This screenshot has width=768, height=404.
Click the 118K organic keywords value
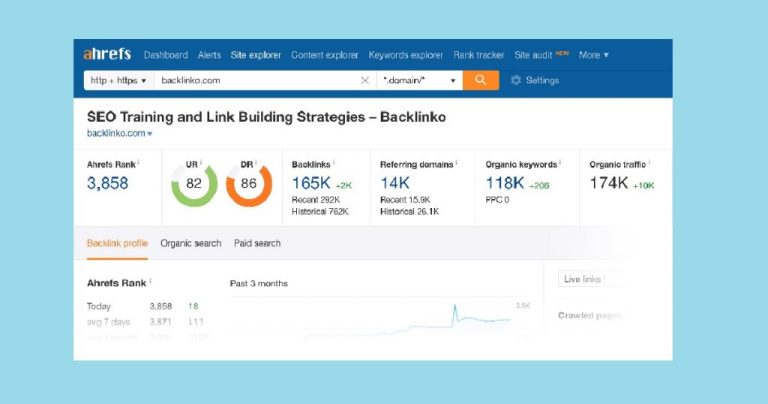coord(504,183)
